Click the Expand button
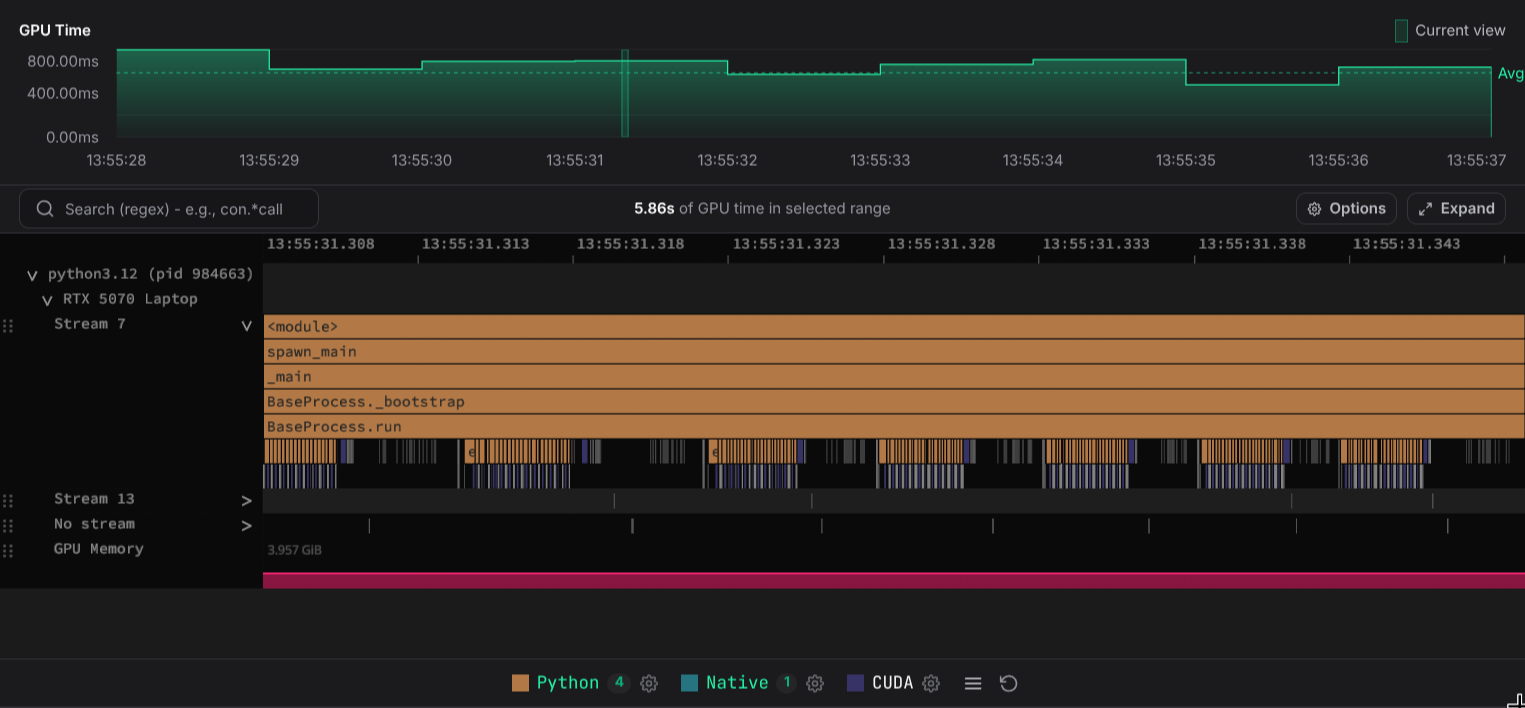This screenshot has height=708, width=1525. pyautogui.click(x=1456, y=208)
